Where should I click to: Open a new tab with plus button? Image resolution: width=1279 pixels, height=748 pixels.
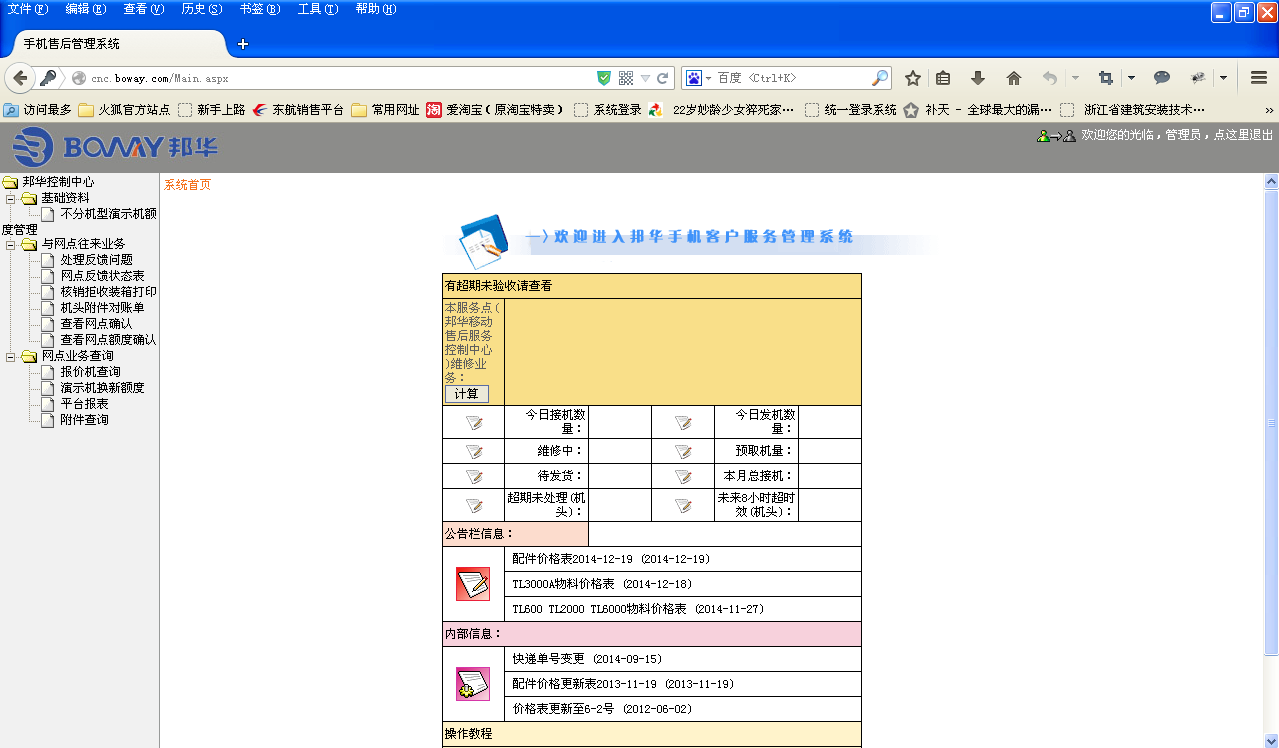(x=242, y=44)
